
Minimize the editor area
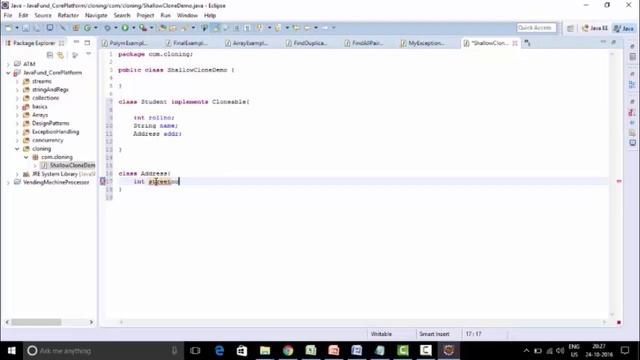click(x=603, y=42)
